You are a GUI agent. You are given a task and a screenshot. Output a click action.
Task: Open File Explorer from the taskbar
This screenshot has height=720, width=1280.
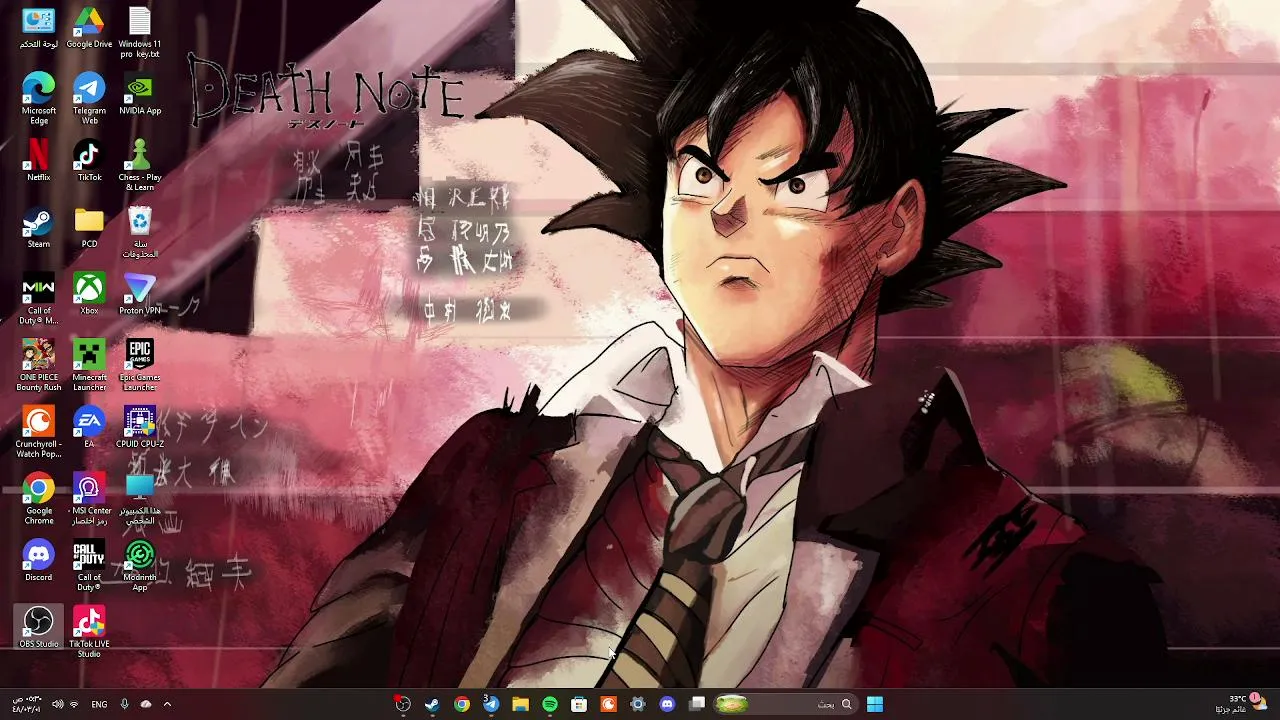pyautogui.click(x=520, y=704)
